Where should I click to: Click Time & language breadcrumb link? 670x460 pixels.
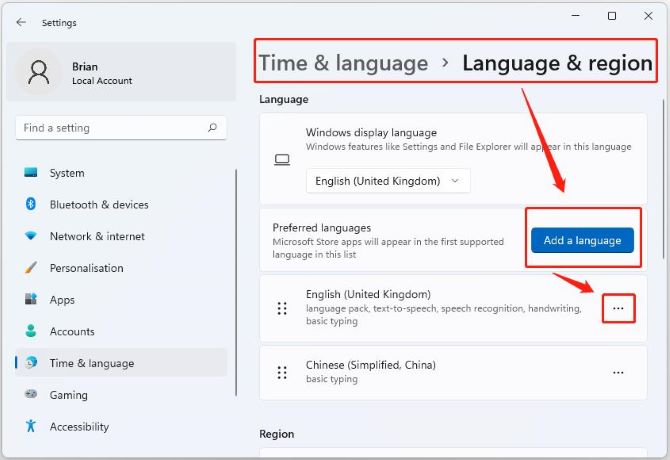coord(343,63)
